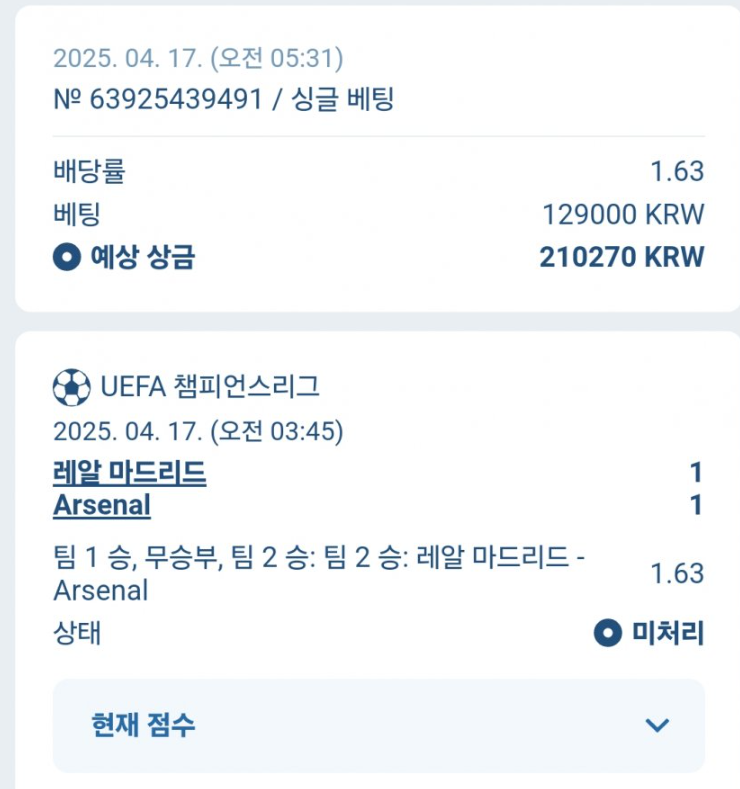Click the Arsenal score number

(696, 505)
